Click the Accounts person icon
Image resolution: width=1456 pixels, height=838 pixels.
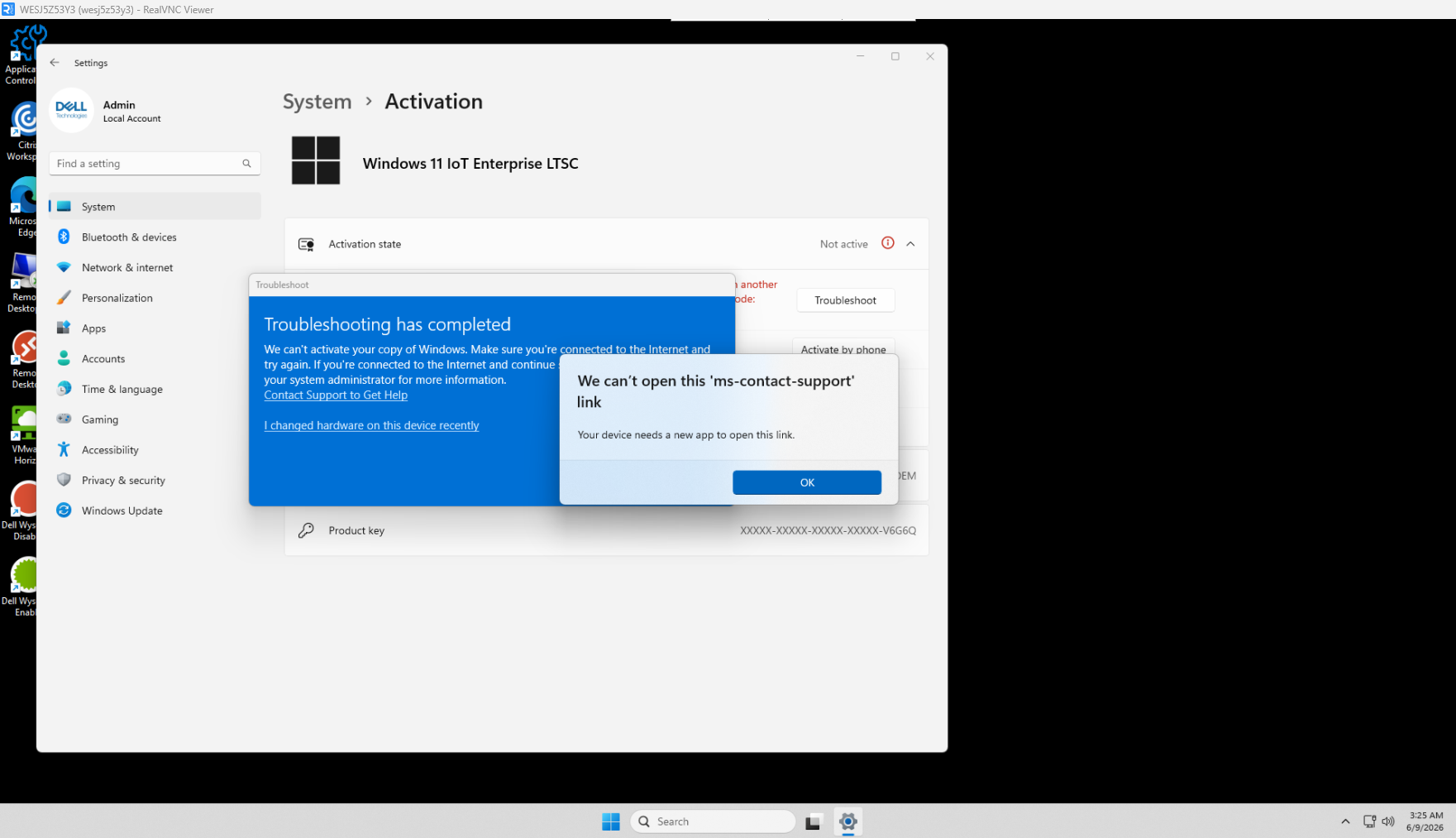[x=64, y=359]
